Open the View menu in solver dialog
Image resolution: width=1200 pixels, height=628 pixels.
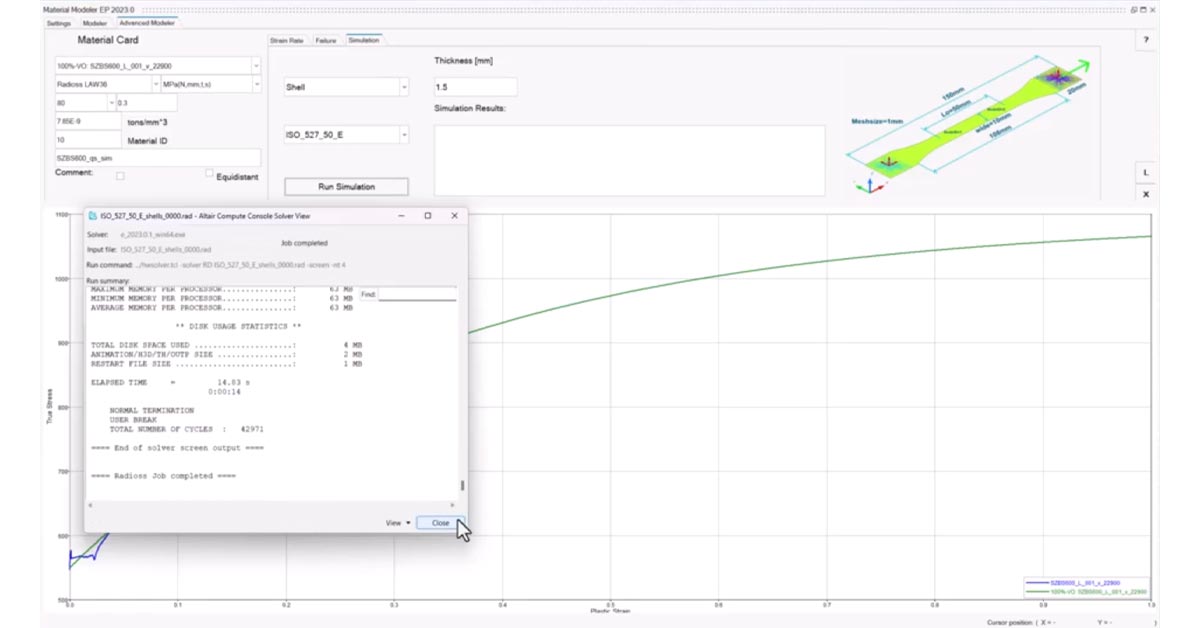[398, 523]
